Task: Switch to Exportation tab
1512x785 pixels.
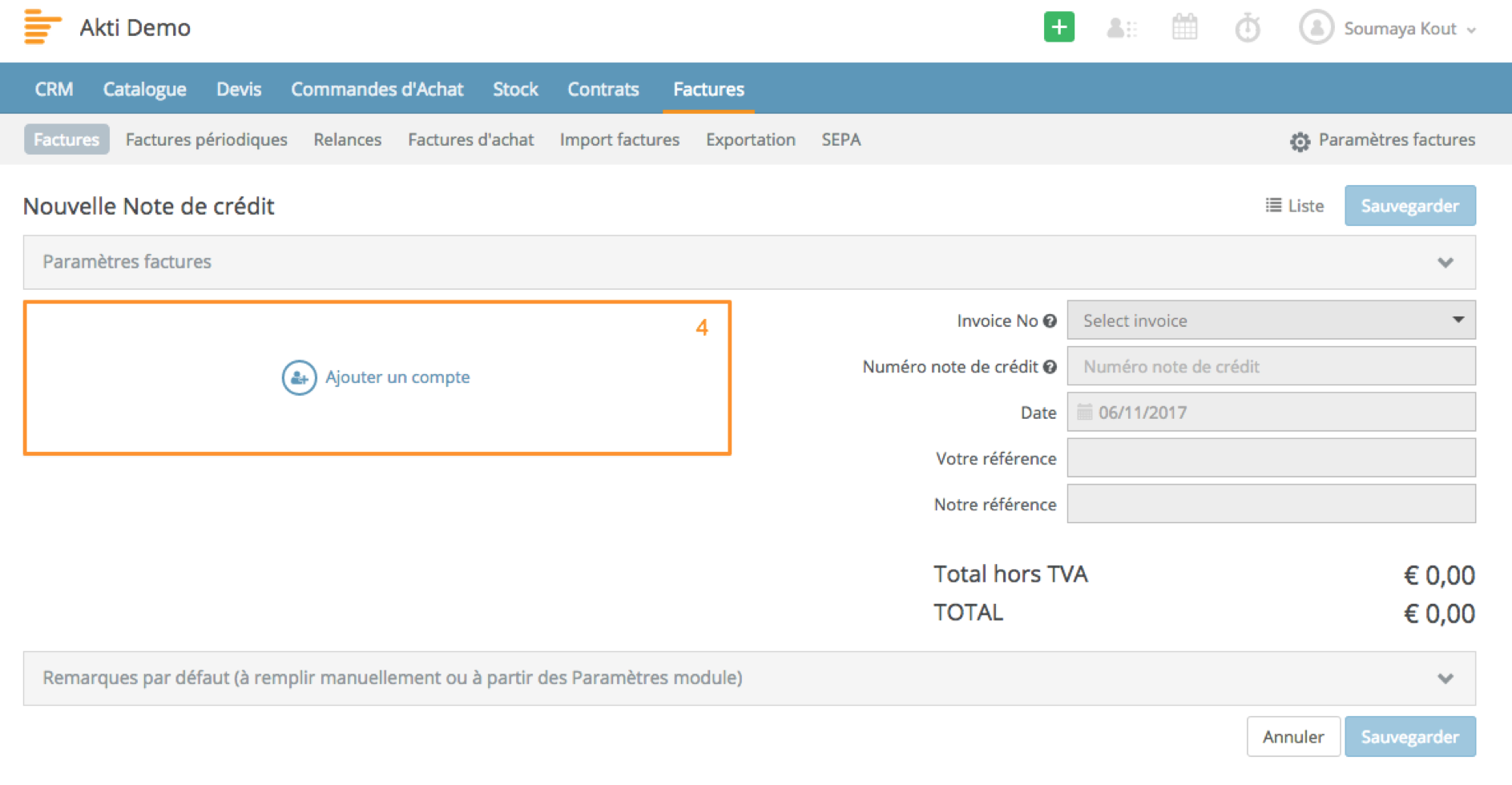Action: [x=750, y=139]
